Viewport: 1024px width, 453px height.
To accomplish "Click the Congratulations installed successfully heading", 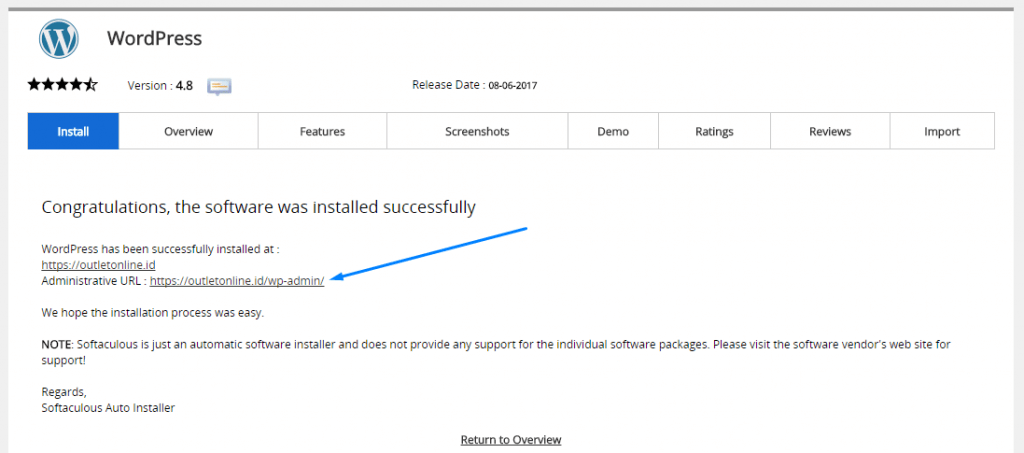I will click(x=259, y=208).
